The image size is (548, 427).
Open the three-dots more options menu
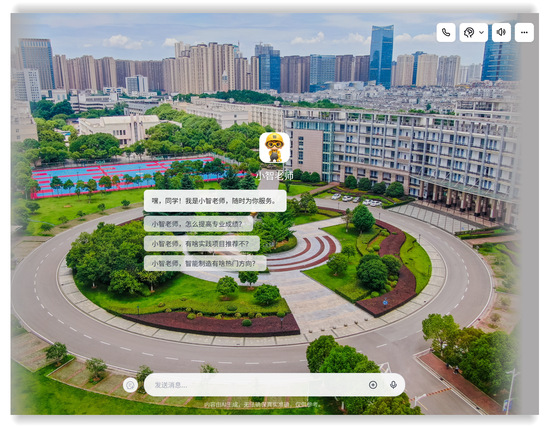click(524, 32)
